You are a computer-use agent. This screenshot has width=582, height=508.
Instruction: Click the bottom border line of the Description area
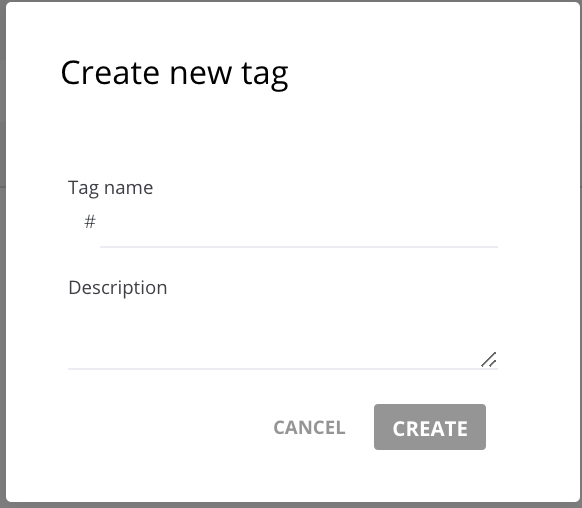coord(283,369)
